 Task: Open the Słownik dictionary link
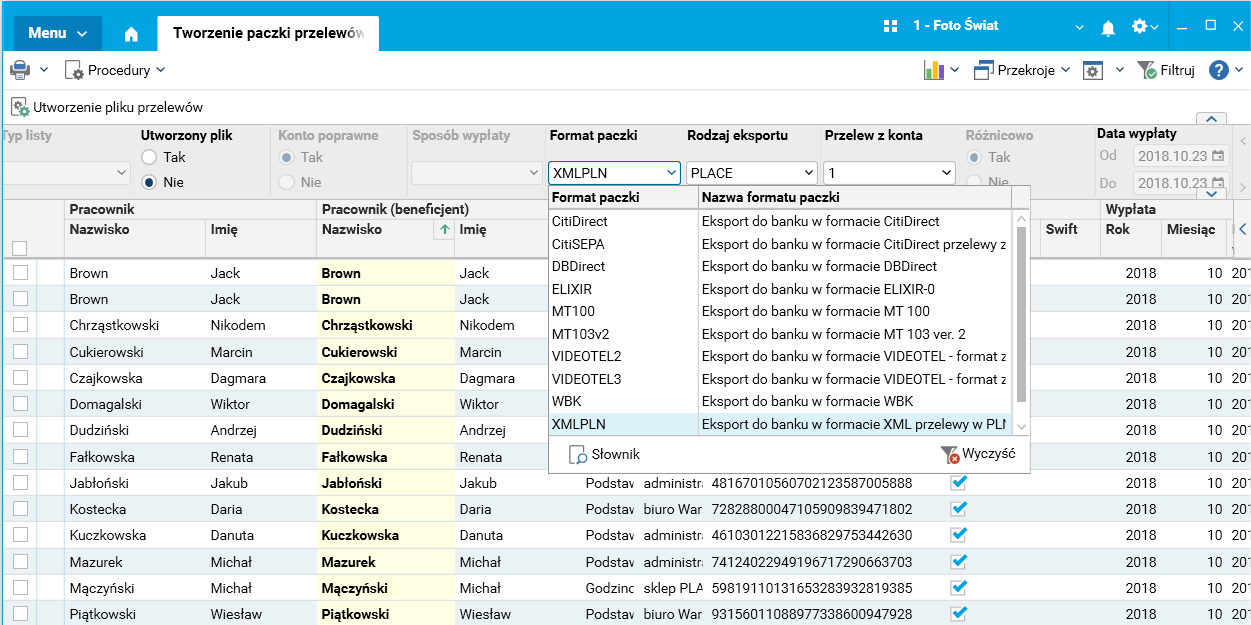605,454
